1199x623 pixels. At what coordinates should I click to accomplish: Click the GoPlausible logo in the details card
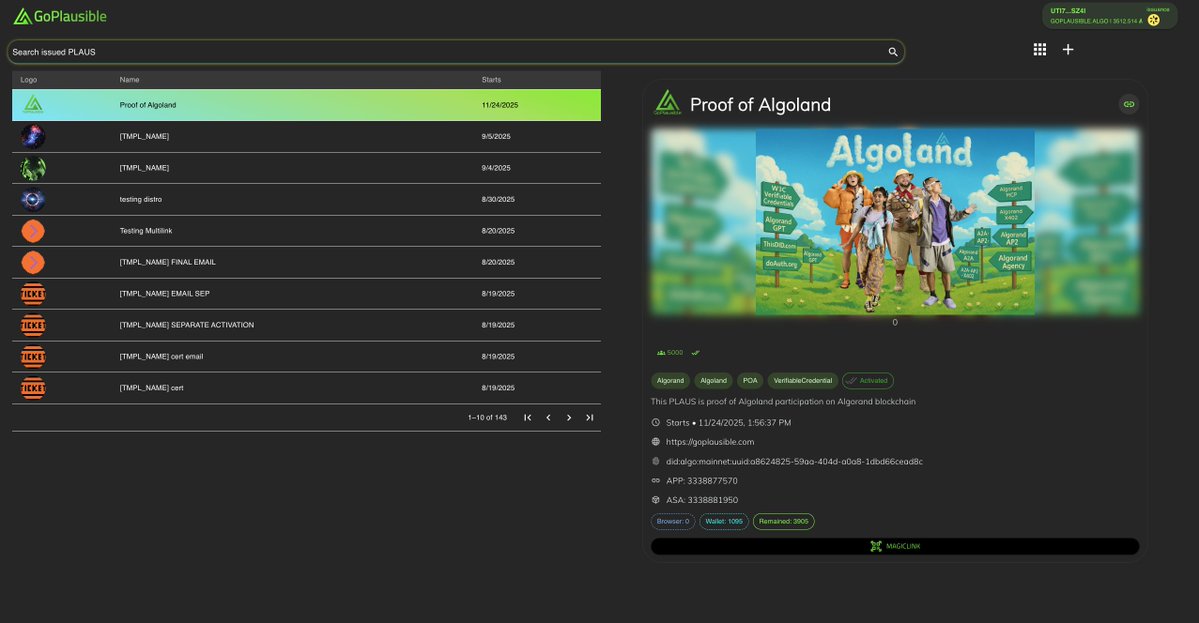668,102
